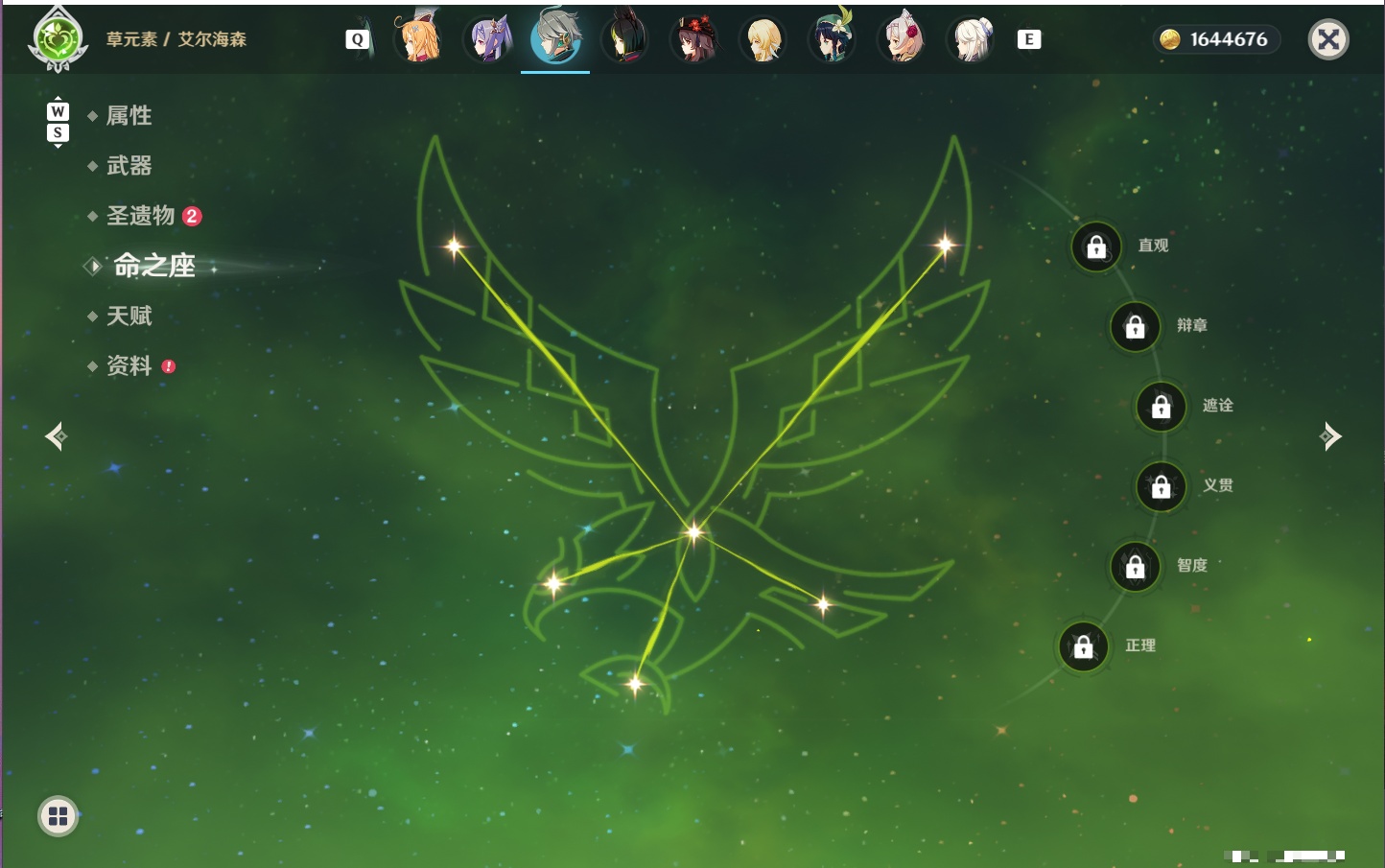Click the star on the upper-left wing tip
Viewport: 1385px width, 868px height.
coord(455,246)
